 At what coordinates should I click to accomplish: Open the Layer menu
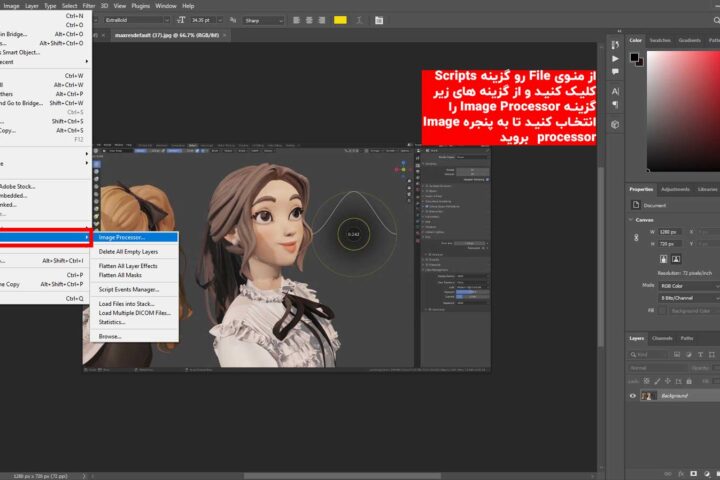coord(32,6)
